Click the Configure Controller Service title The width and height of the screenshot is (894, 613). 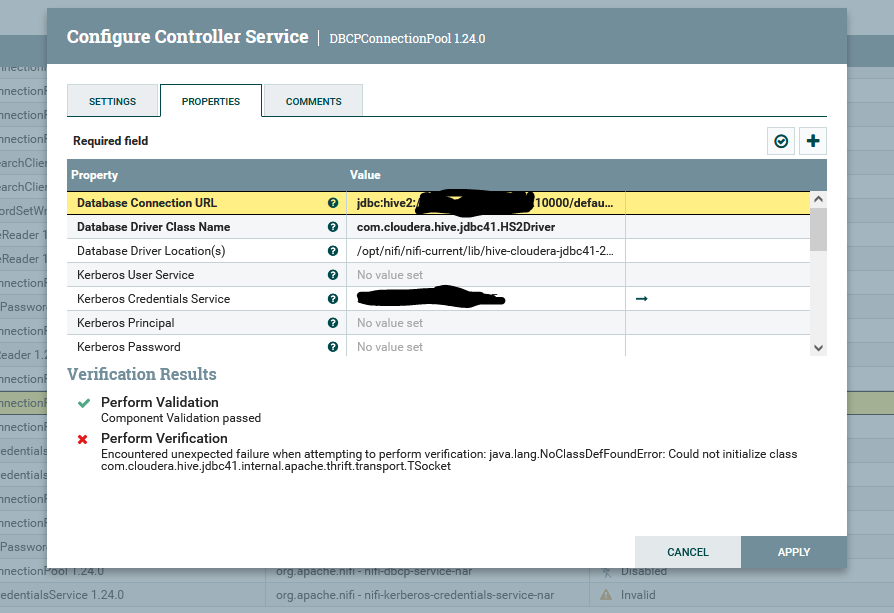188,36
